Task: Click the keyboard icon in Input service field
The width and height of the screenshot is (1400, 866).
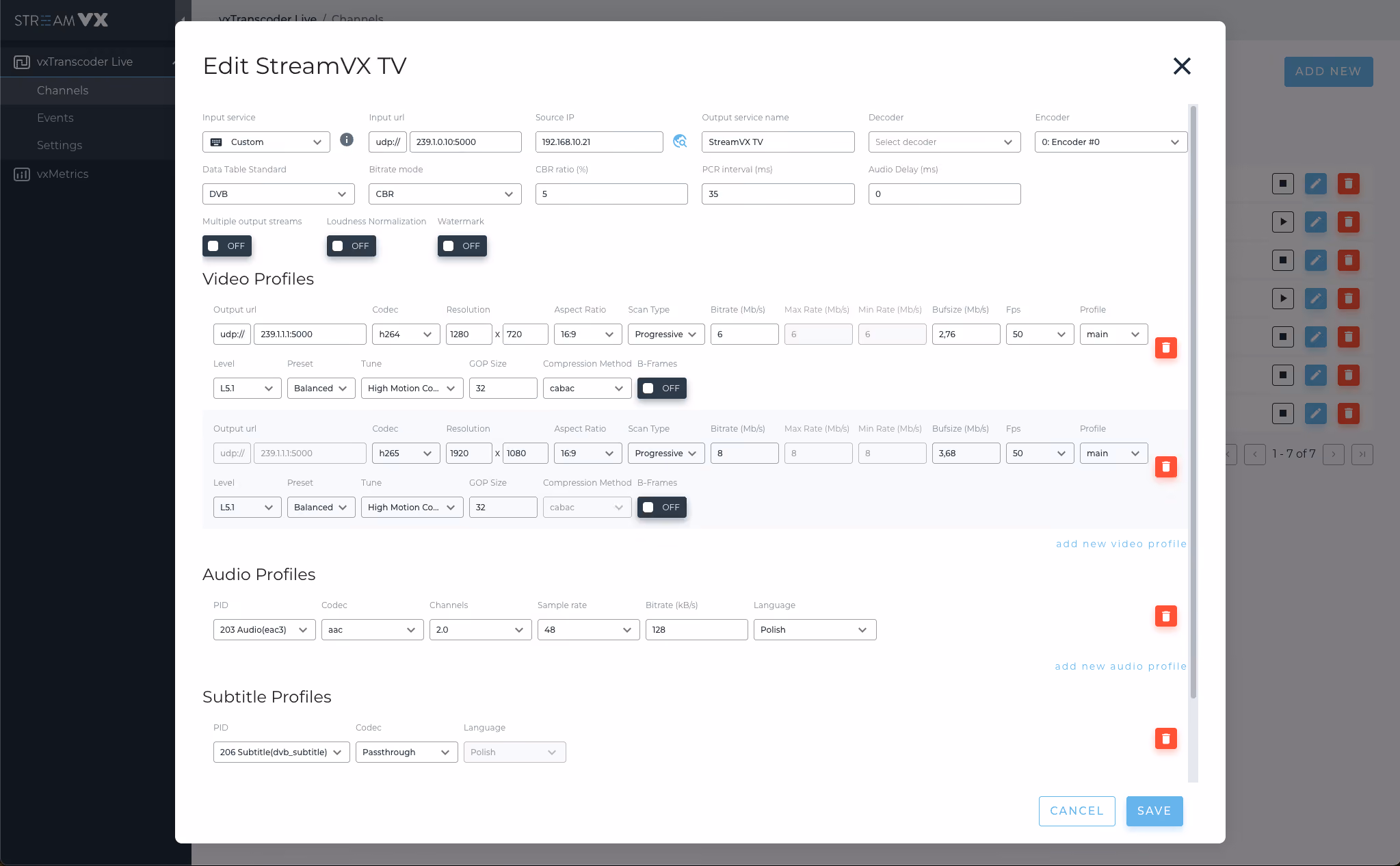Action: coord(216,142)
